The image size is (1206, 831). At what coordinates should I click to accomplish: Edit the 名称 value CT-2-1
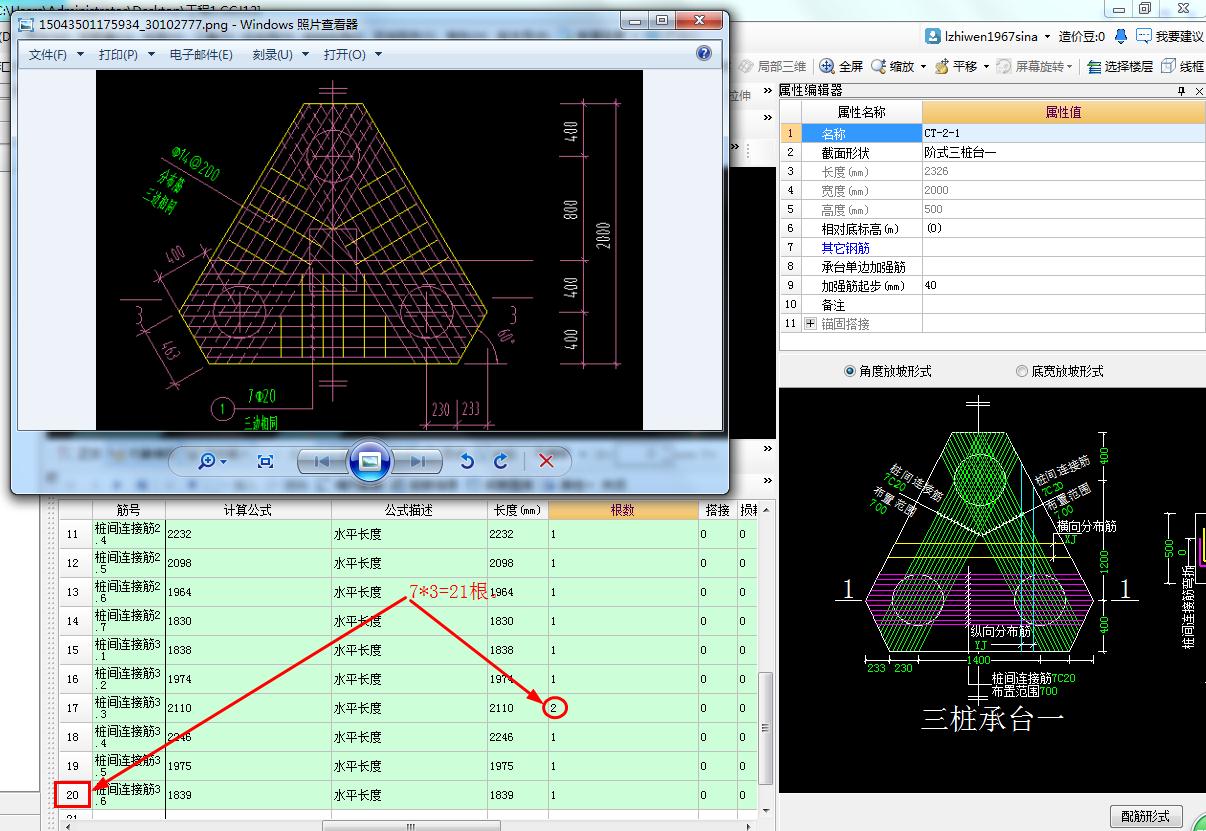click(1064, 133)
